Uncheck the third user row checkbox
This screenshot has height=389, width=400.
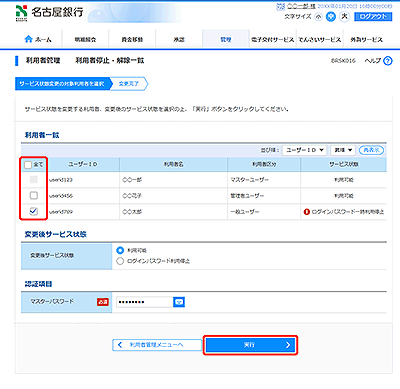tap(34, 211)
